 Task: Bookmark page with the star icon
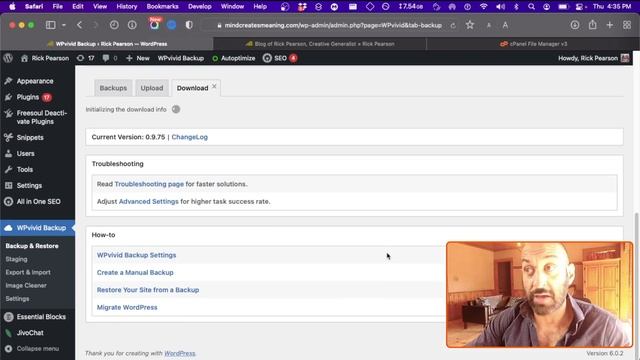pyautogui.click(x=470, y=25)
